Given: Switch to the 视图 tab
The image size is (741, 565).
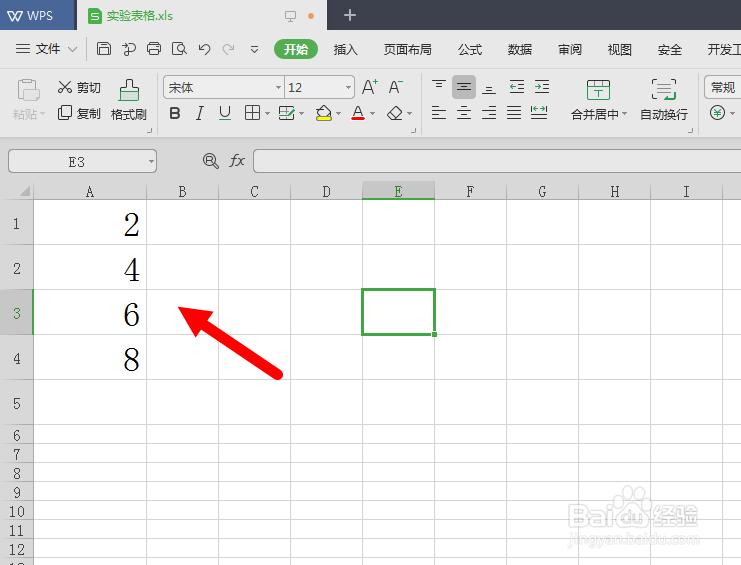Looking at the screenshot, I should pyautogui.click(x=620, y=49).
